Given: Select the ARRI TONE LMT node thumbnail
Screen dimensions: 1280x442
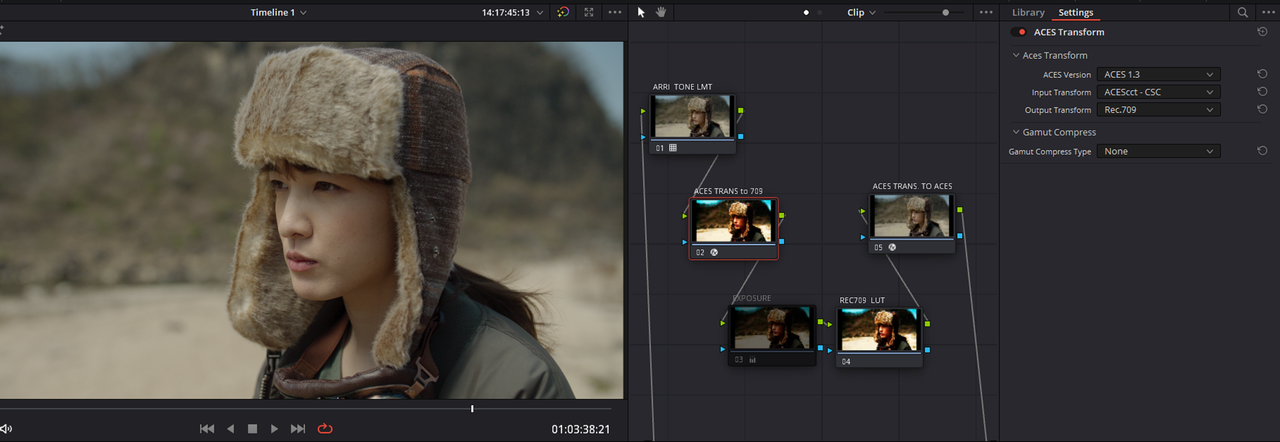Looking at the screenshot, I should [692, 117].
